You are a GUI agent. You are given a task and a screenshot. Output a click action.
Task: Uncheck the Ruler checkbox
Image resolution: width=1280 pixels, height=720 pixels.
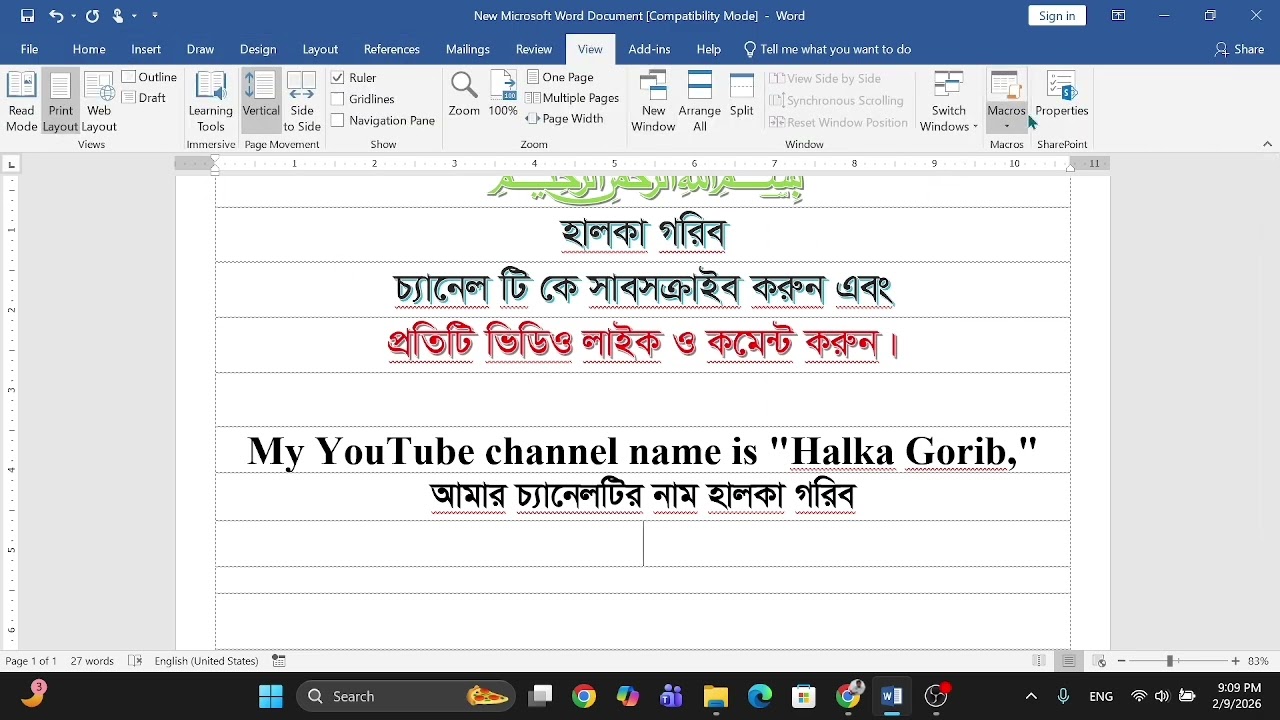(338, 78)
